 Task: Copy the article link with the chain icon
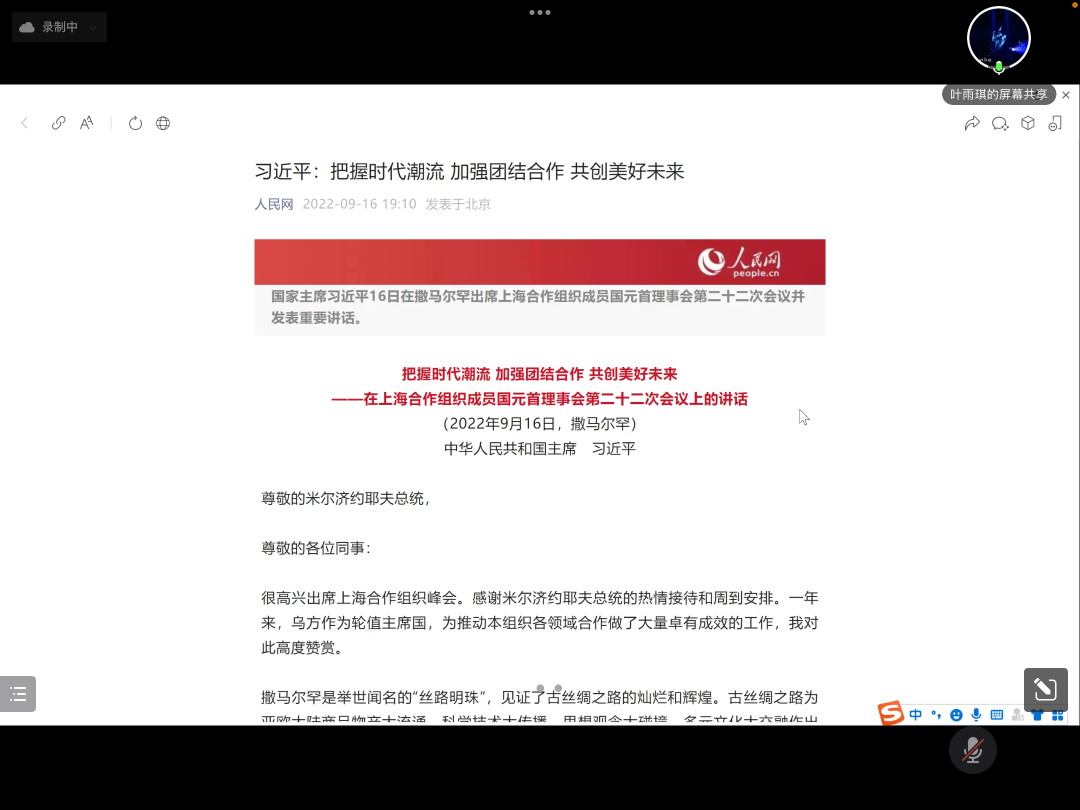coord(58,123)
